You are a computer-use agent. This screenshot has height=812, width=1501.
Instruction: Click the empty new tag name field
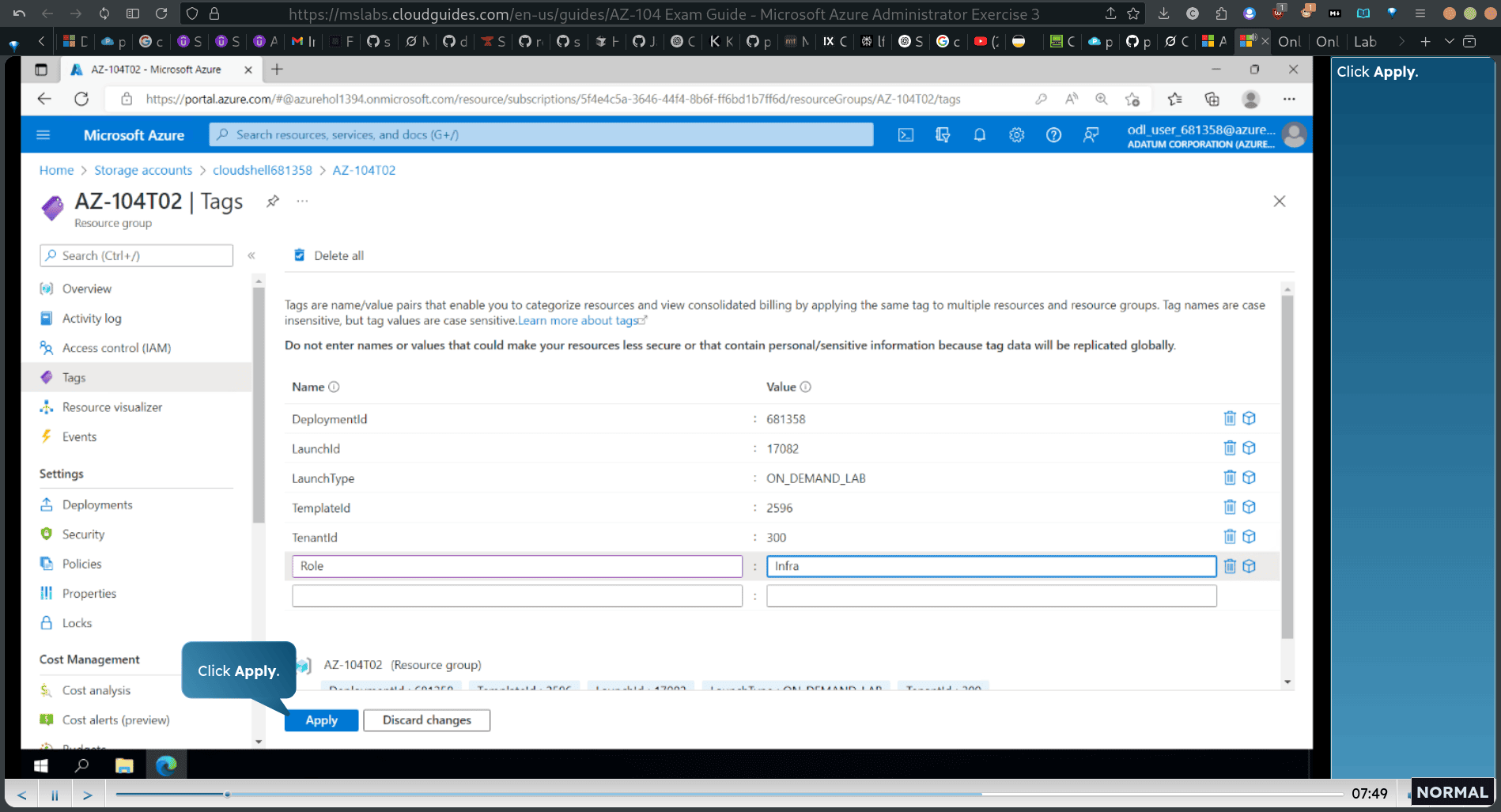517,596
